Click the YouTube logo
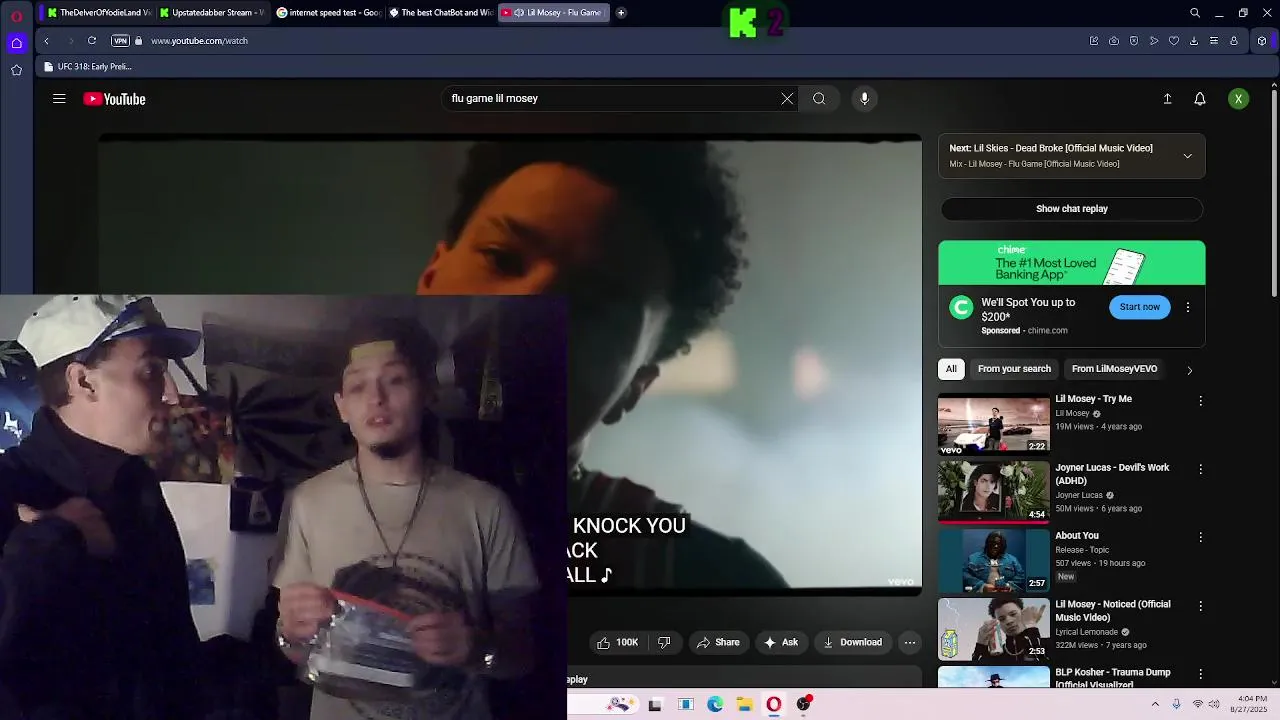The height and width of the screenshot is (720, 1280). tap(114, 99)
